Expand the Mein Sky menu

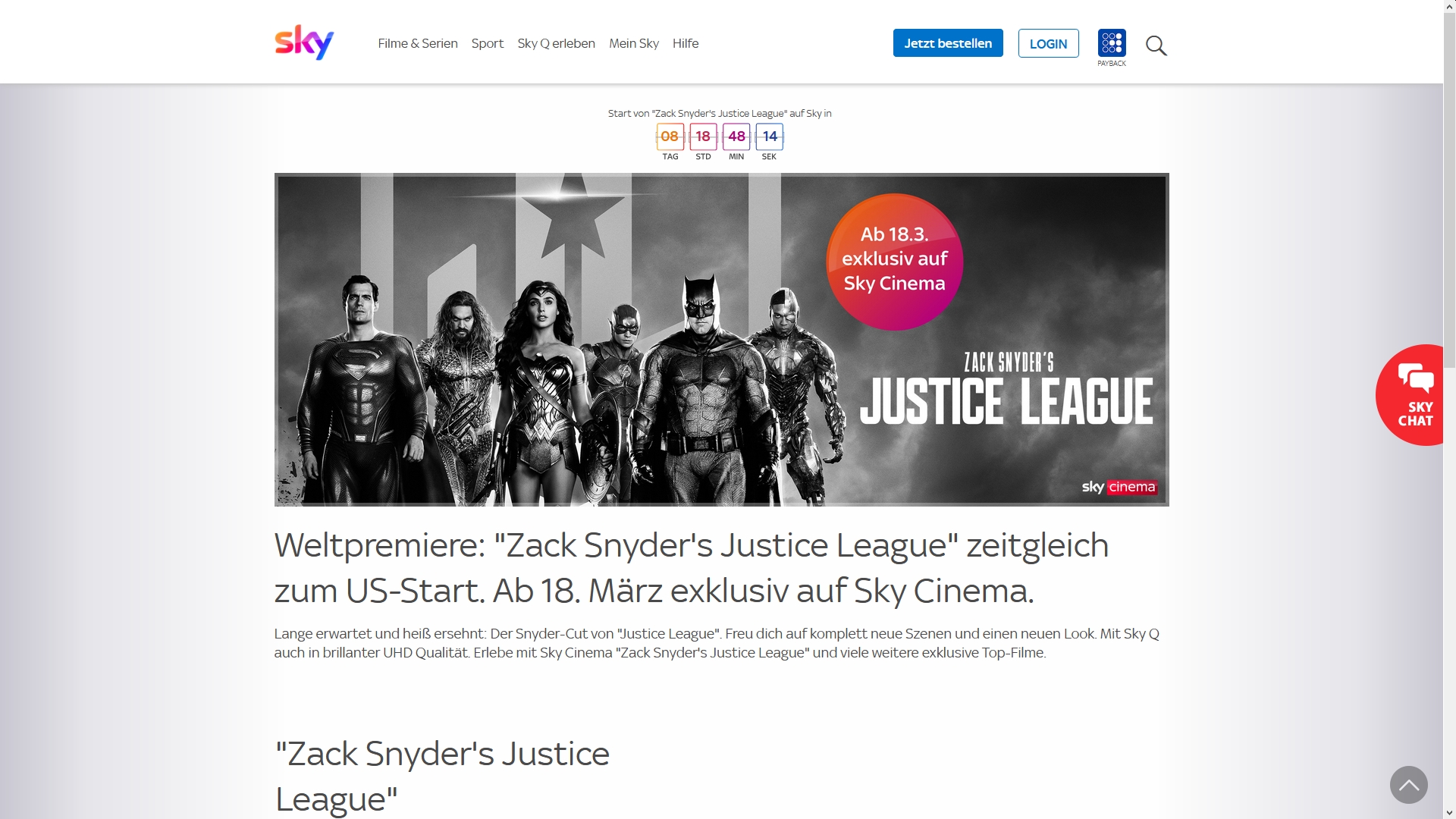[x=634, y=43]
